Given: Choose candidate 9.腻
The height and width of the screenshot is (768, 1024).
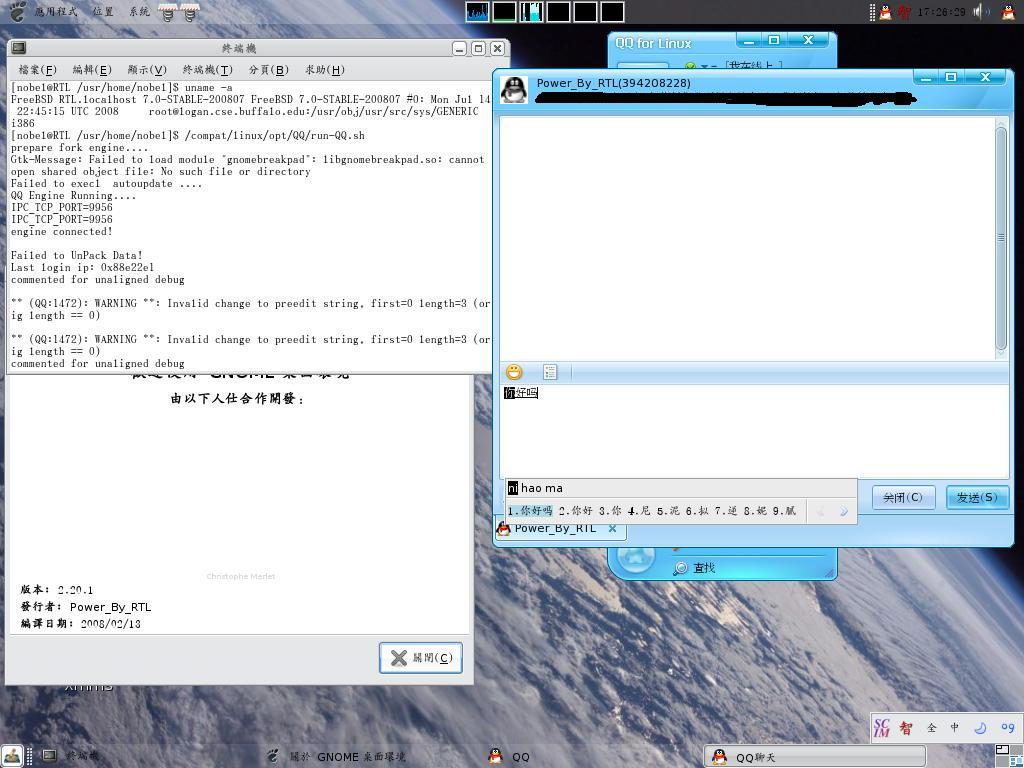Looking at the screenshot, I should click(784, 511).
